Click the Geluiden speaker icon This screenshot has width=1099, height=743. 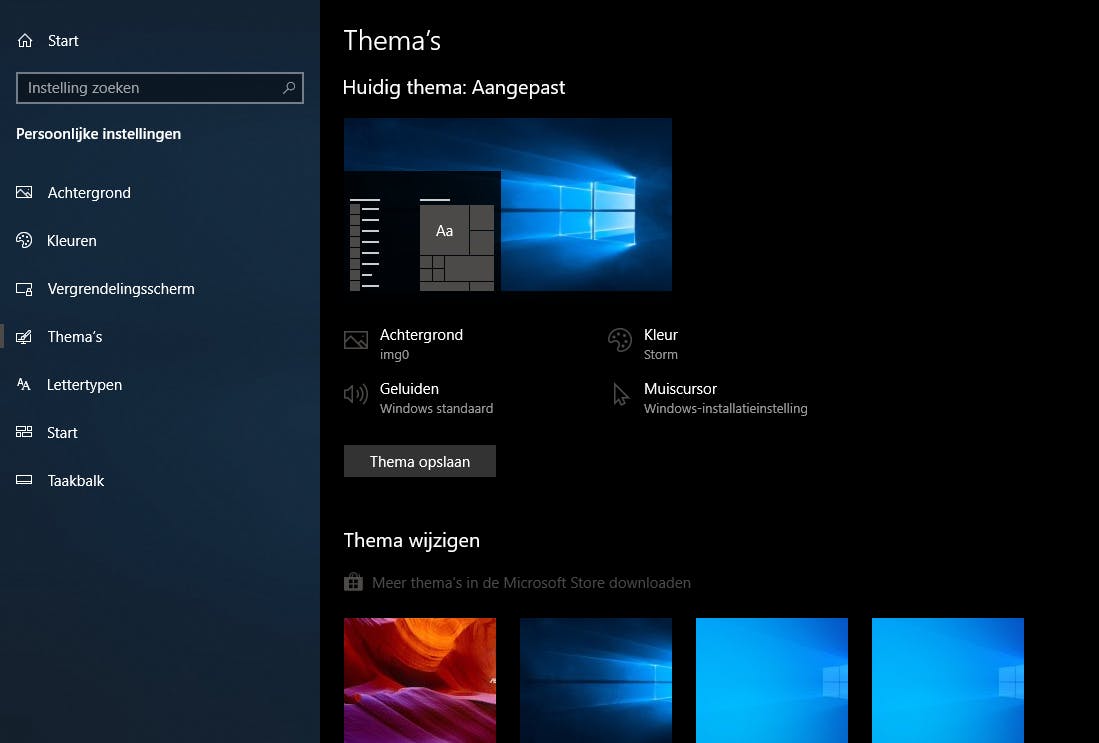point(356,394)
